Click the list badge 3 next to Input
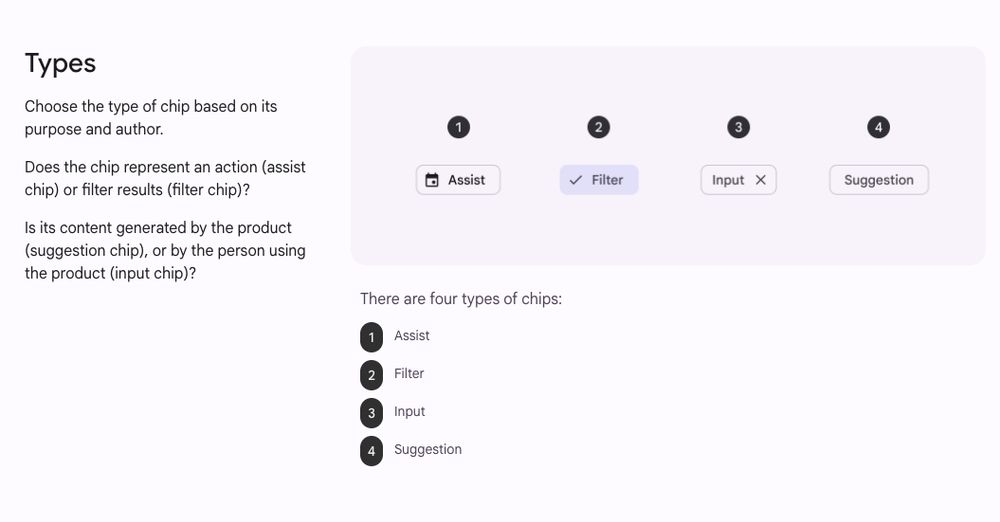 [371, 413]
